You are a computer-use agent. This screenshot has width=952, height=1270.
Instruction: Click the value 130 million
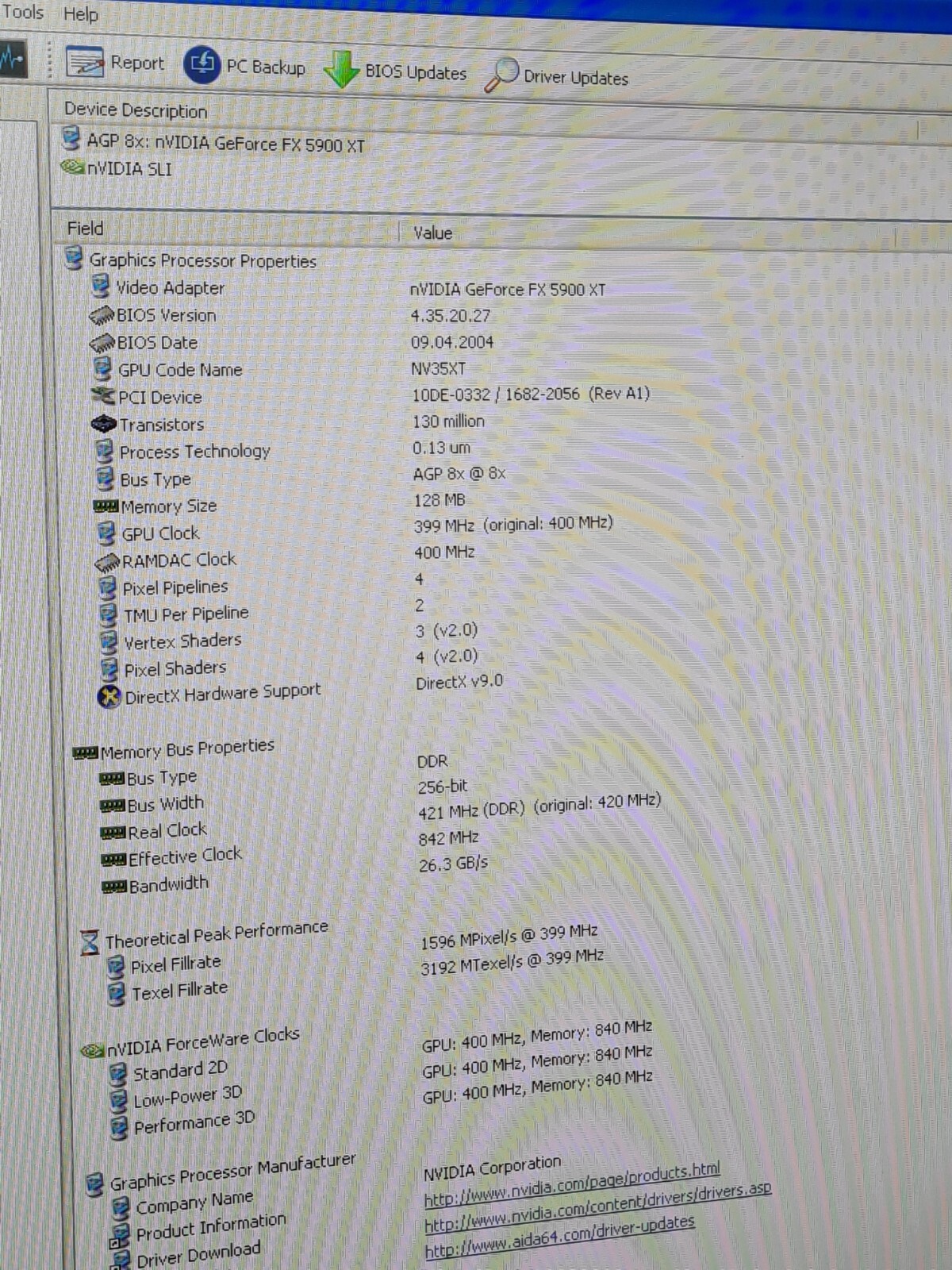click(x=448, y=421)
